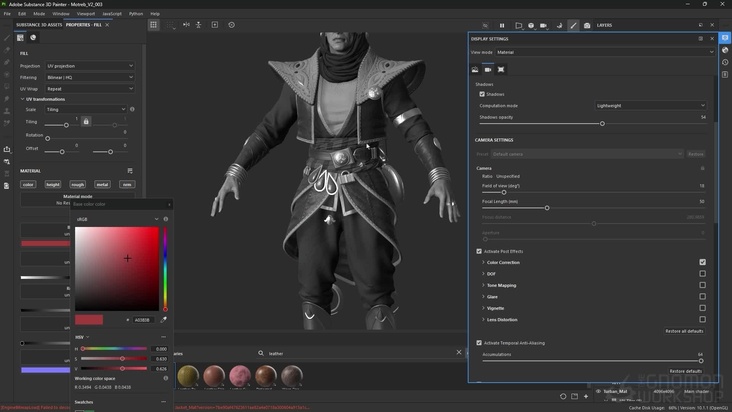Disable the Color Correction checkbox

pyautogui.click(x=703, y=262)
